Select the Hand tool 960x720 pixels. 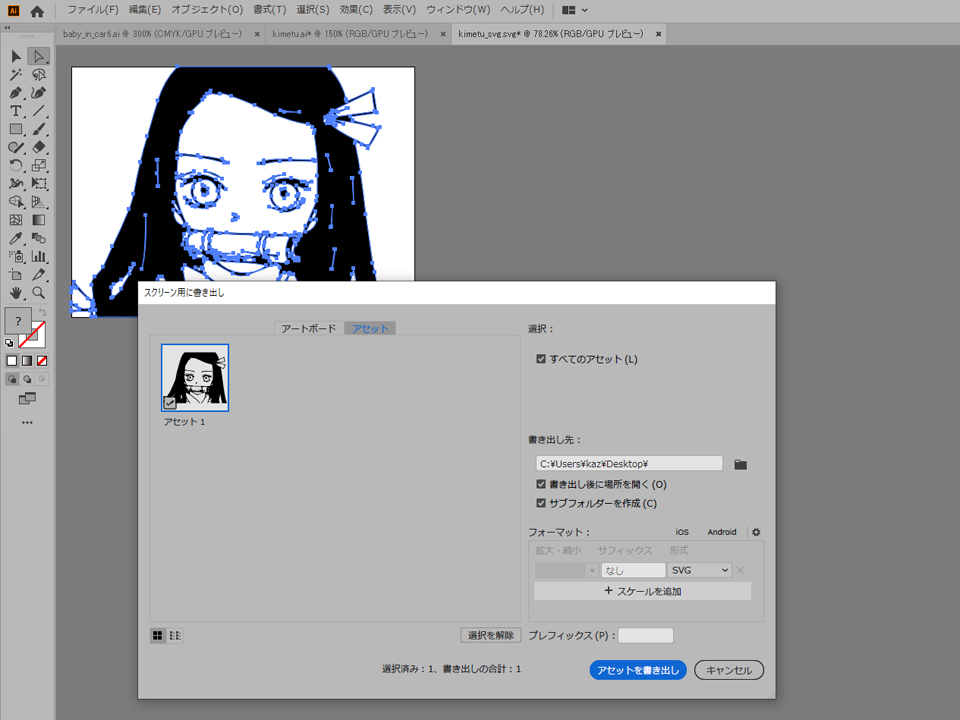(16, 293)
